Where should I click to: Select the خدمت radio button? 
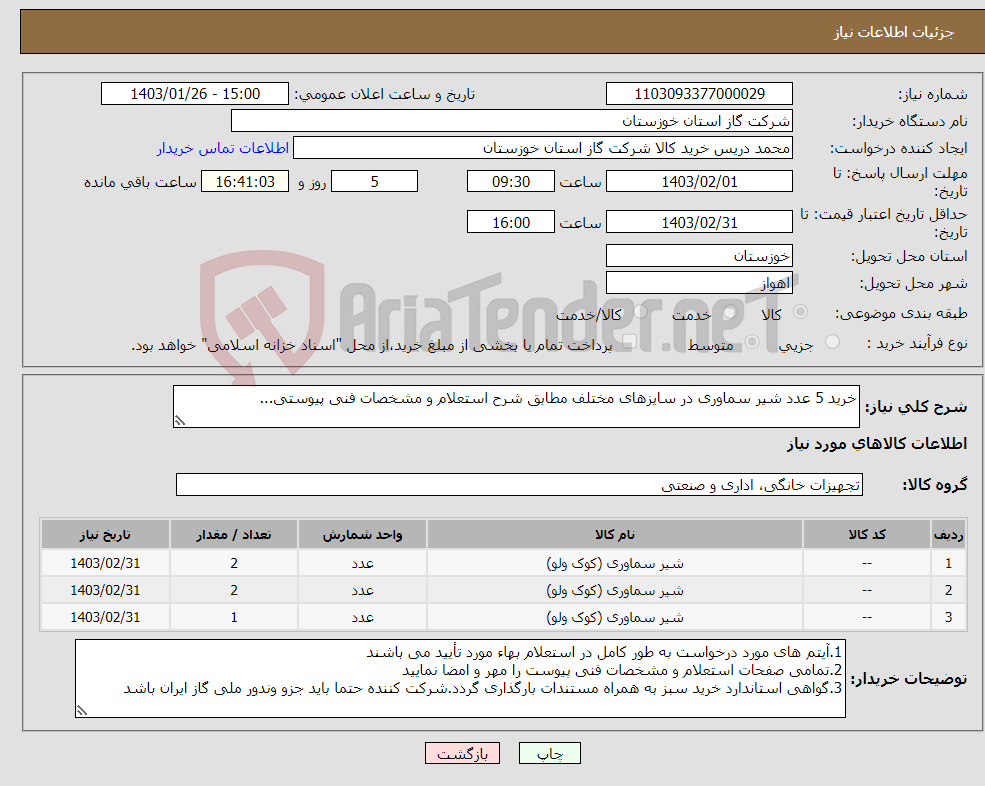(x=729, y=312)
